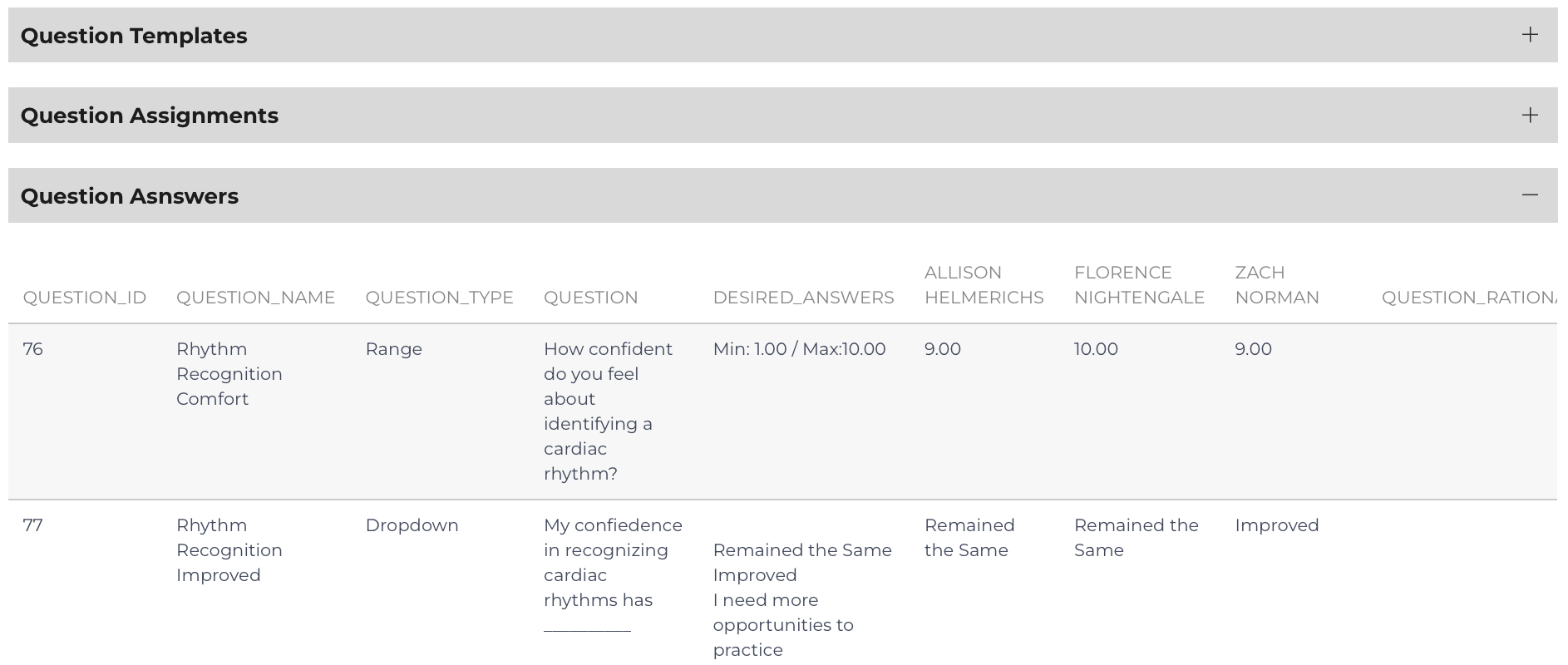Select the Florence Nightingale column header
Screen dimensions: 1568x665
[1139, 285]
